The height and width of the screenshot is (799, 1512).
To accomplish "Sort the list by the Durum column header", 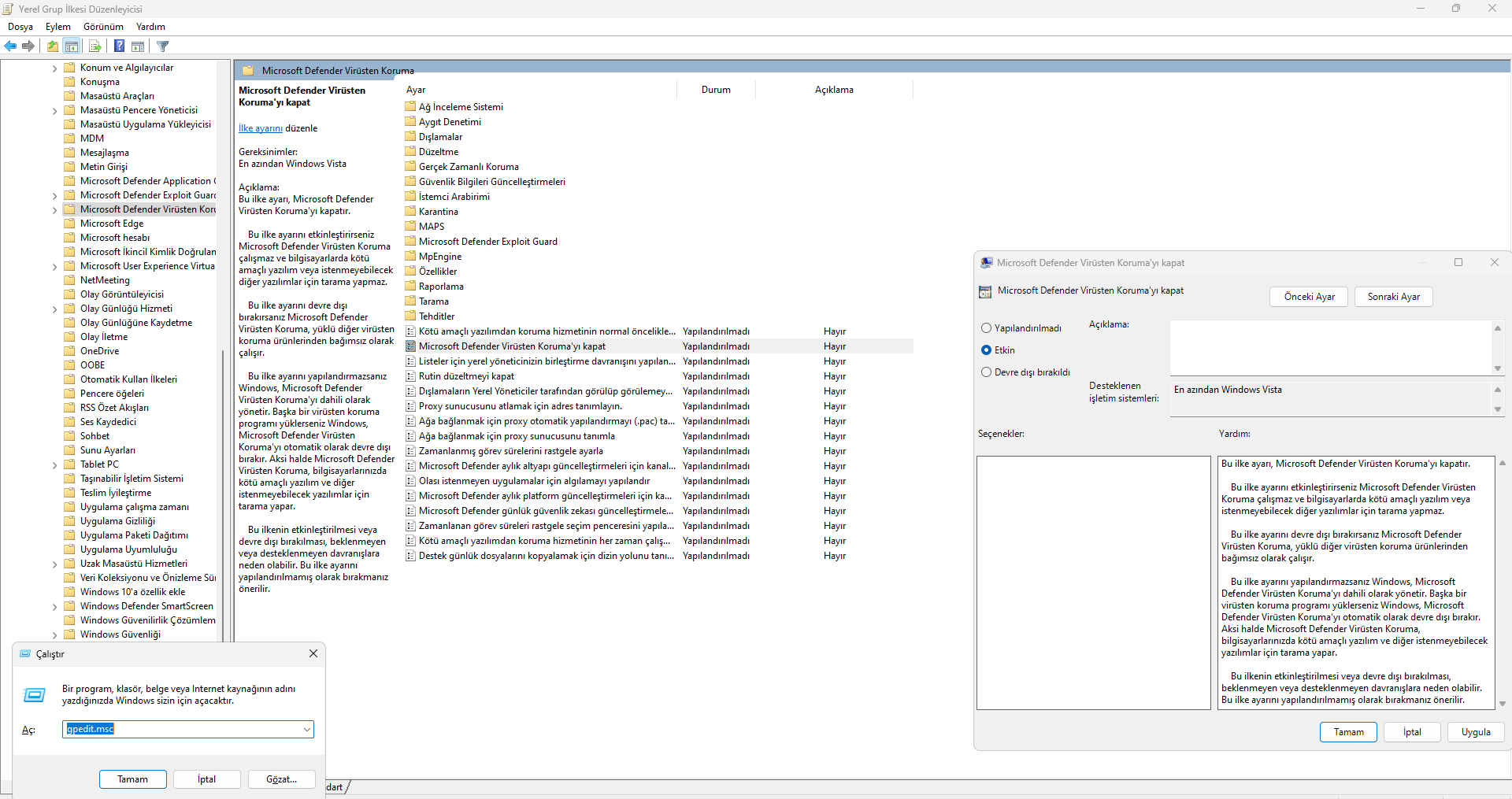I will click(716, 90).
